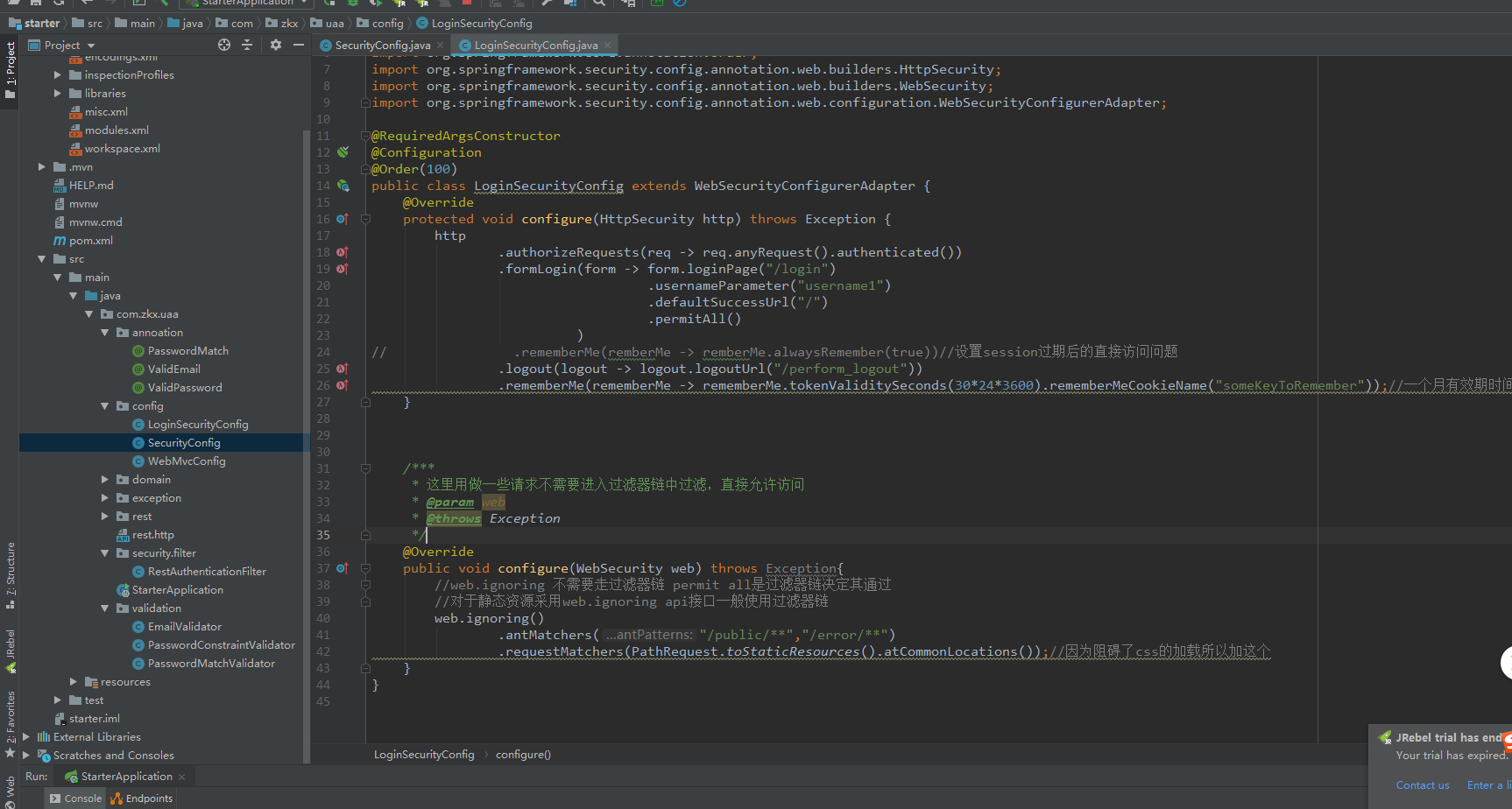
Task: Click the EmailValidator class icon
Action: tap(138, 627)
